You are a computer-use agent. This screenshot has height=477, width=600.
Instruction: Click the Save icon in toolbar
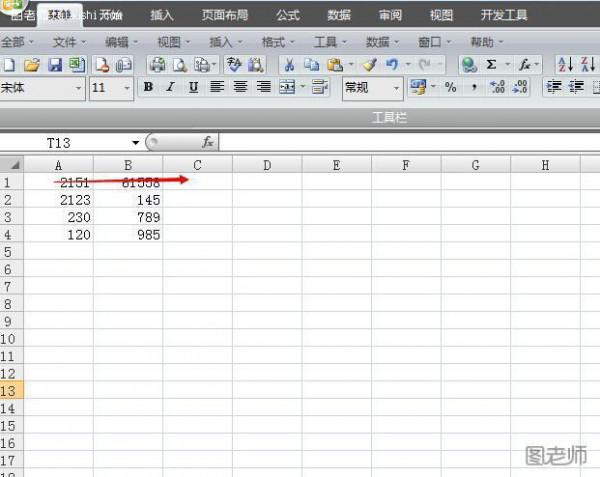tap(55, 65)
